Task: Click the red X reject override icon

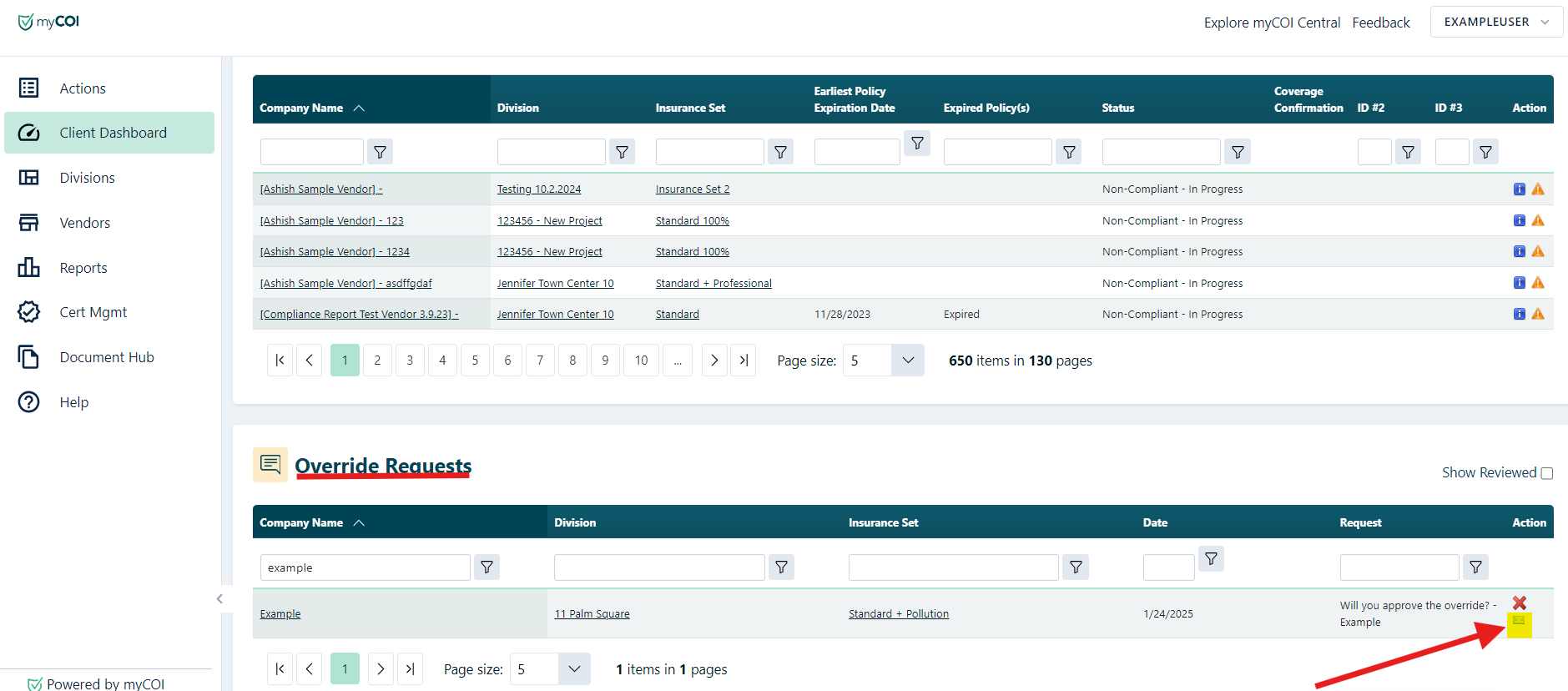Action: pos(1519,603)
